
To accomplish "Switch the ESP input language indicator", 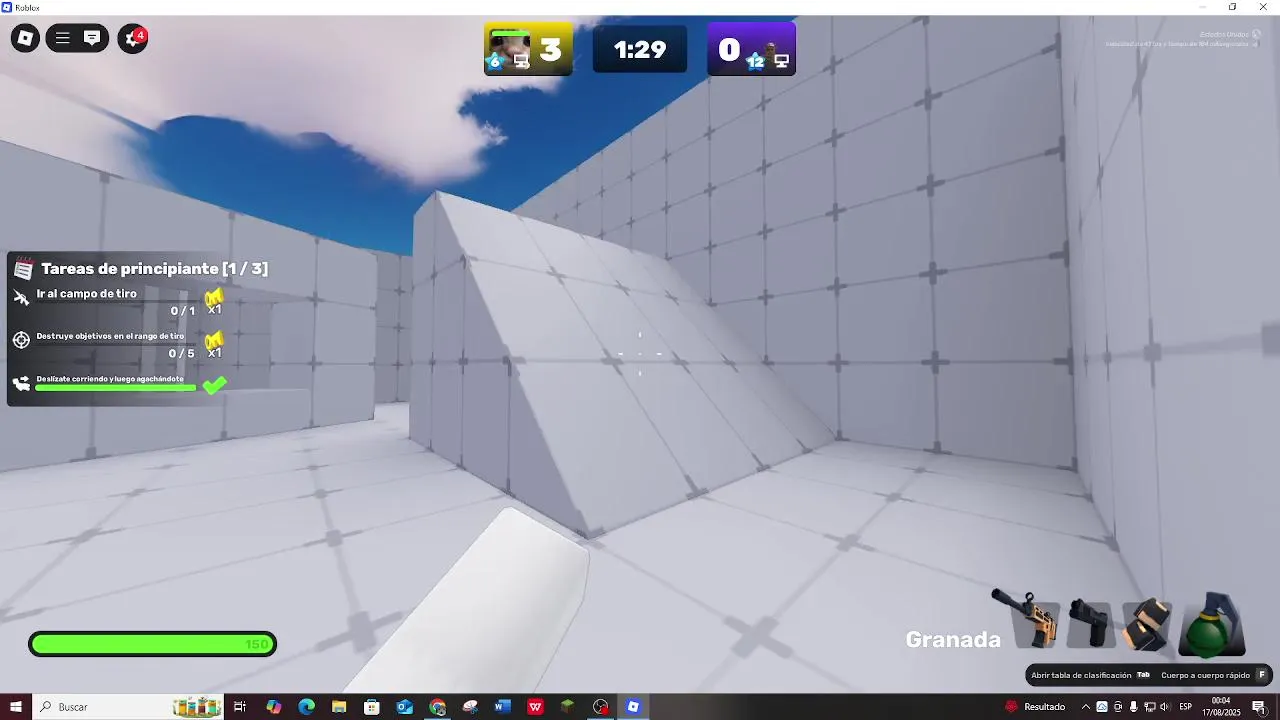I will (1186, 707).
